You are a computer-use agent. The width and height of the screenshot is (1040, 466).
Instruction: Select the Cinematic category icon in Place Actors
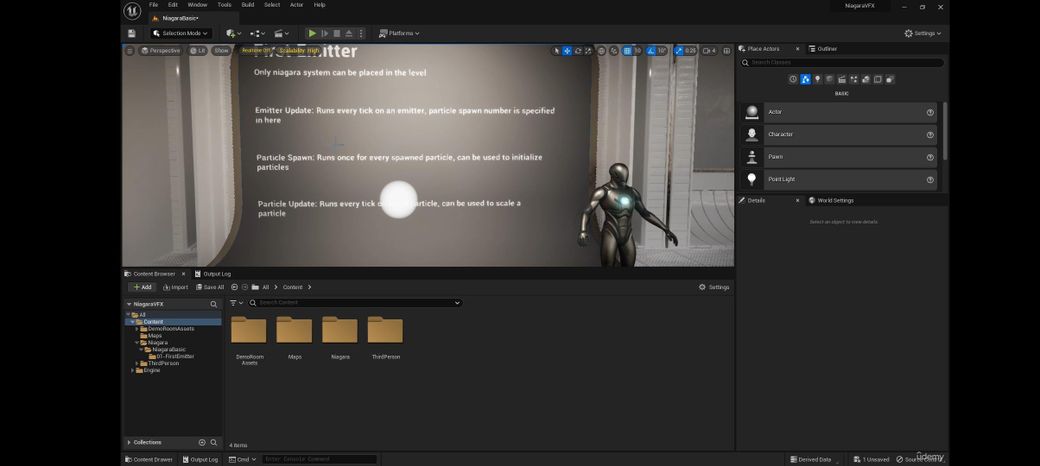pyautogui.click(x=842, y=79)
